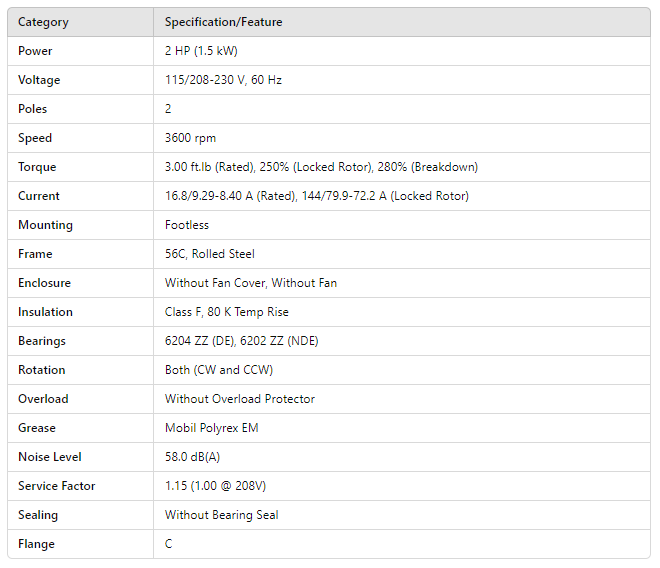660x568 pixels.
Task: Click the Poles row label
Action: coord(33,109)
